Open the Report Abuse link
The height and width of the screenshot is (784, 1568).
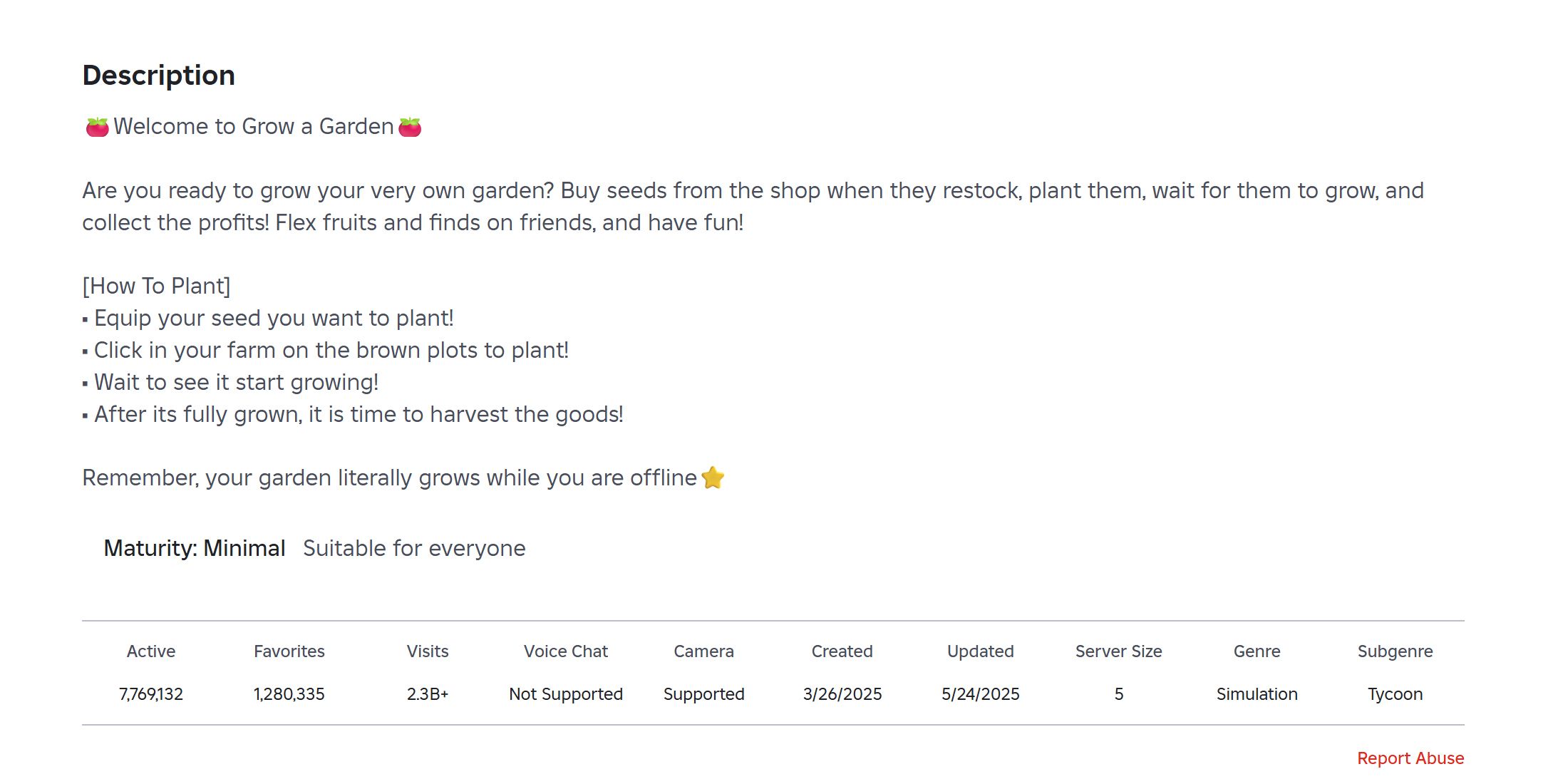point(1410,758)
